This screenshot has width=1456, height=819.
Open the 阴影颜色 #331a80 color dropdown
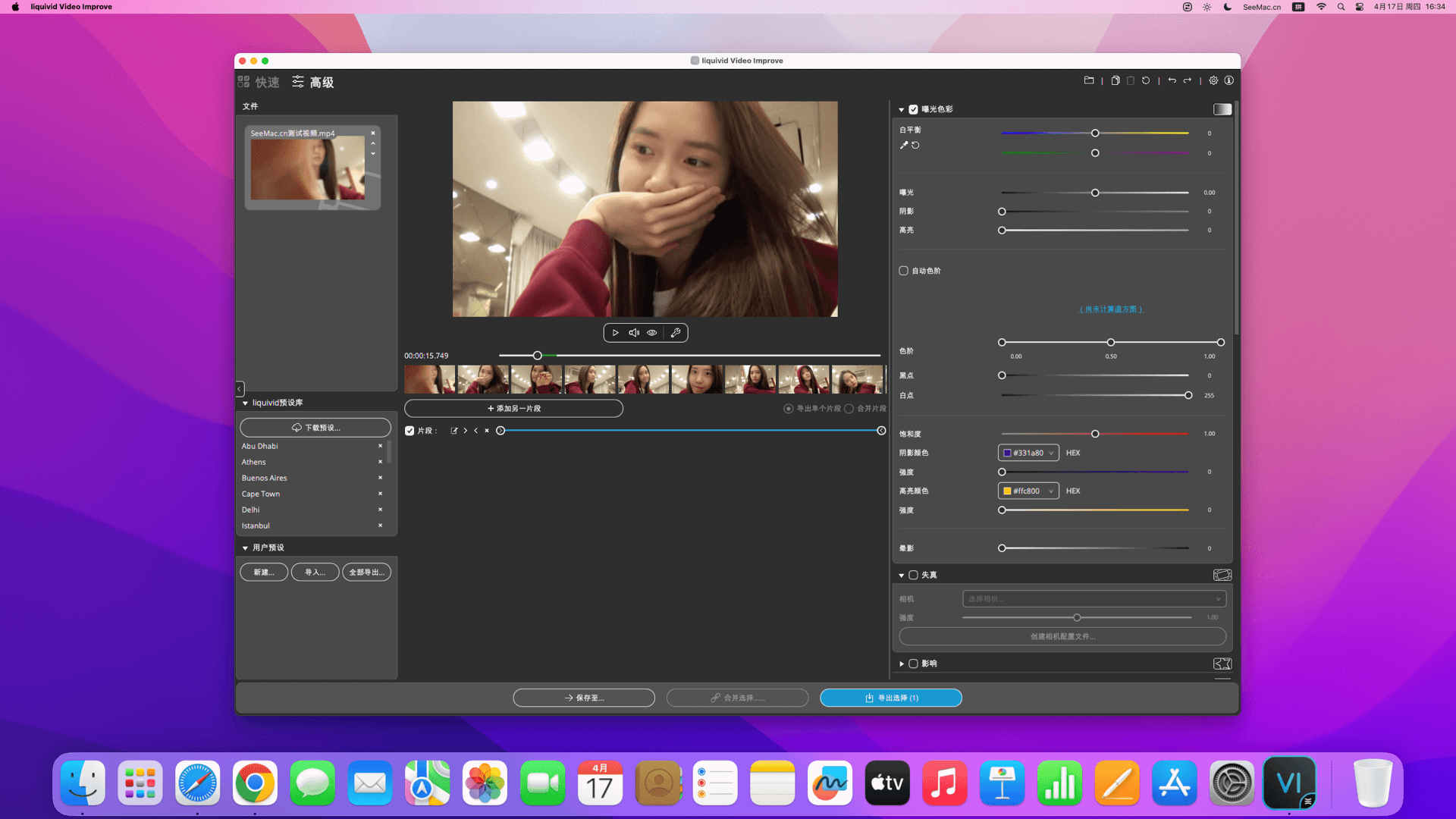pyautogui.click(x=1028, y=453)
